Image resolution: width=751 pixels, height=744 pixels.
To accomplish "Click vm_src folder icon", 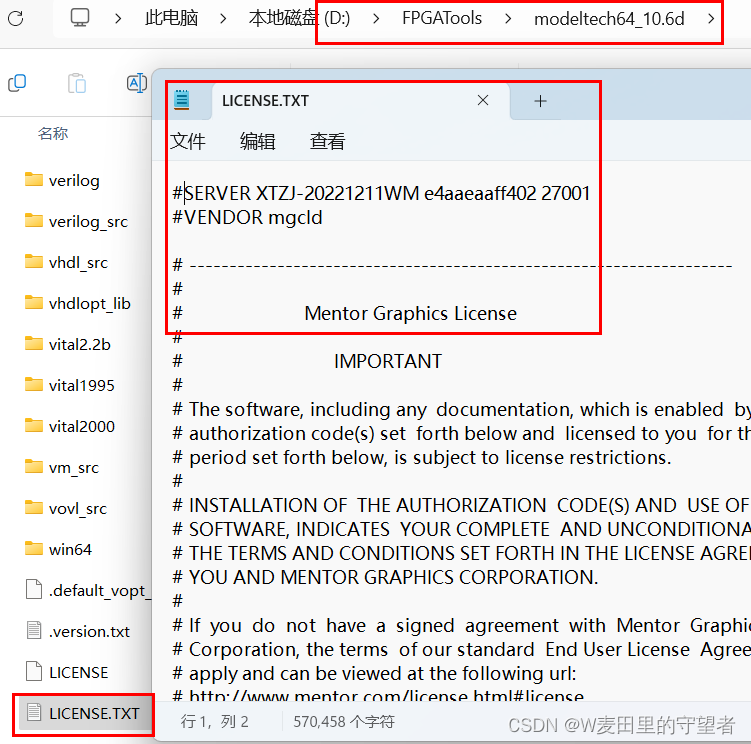I will [x=34, y=466].
